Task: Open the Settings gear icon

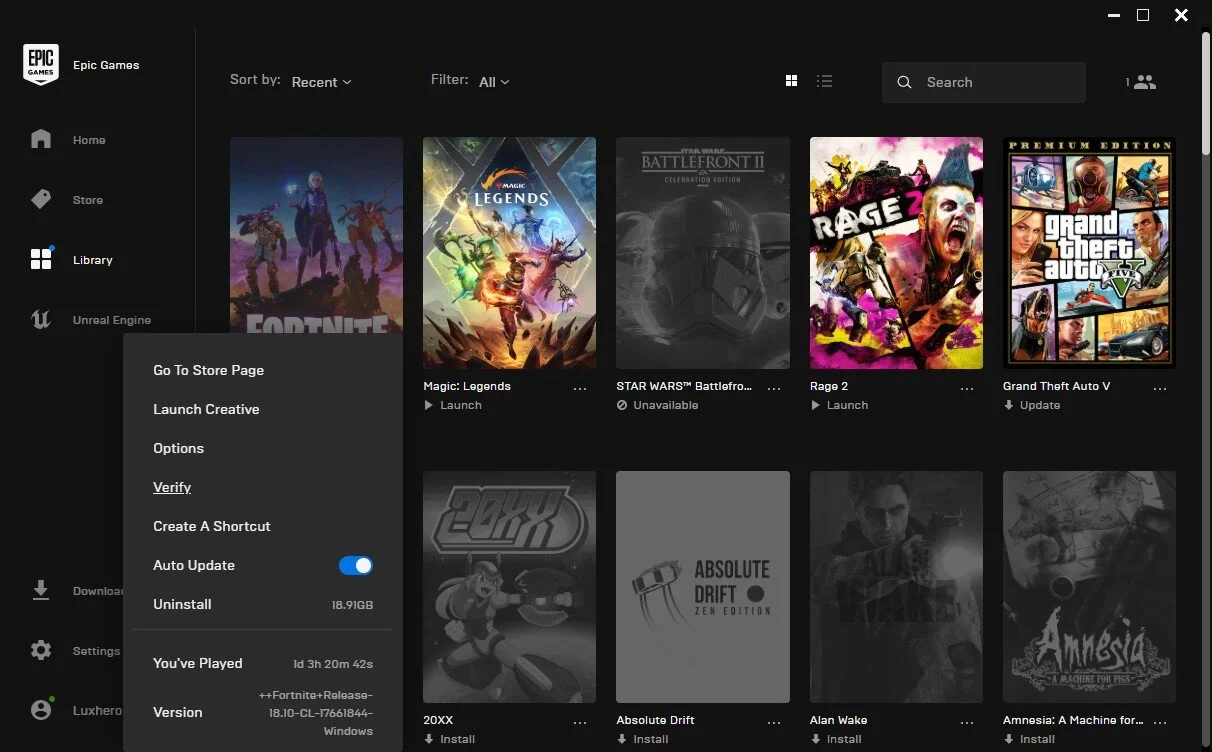Action: click(41, 651)
